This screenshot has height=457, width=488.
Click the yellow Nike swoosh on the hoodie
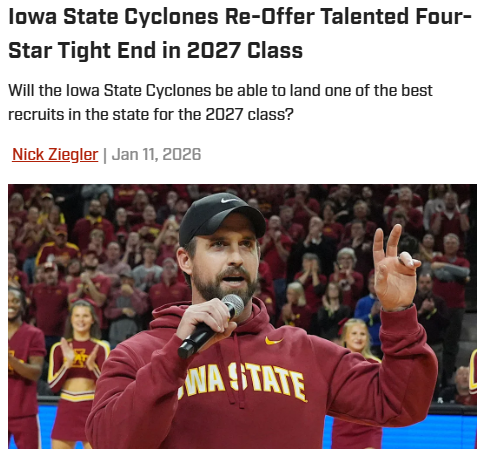(x=274, y=341)
